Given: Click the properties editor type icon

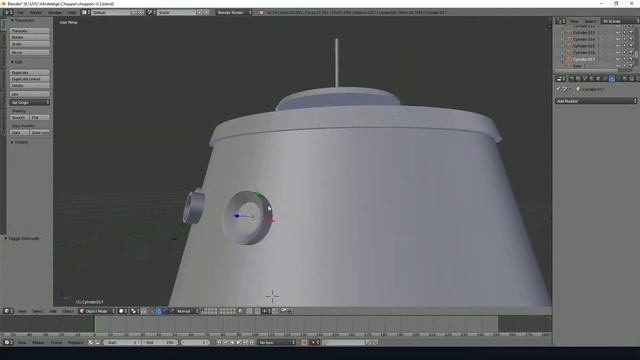Looking at the screenshot, I should 560,78.
